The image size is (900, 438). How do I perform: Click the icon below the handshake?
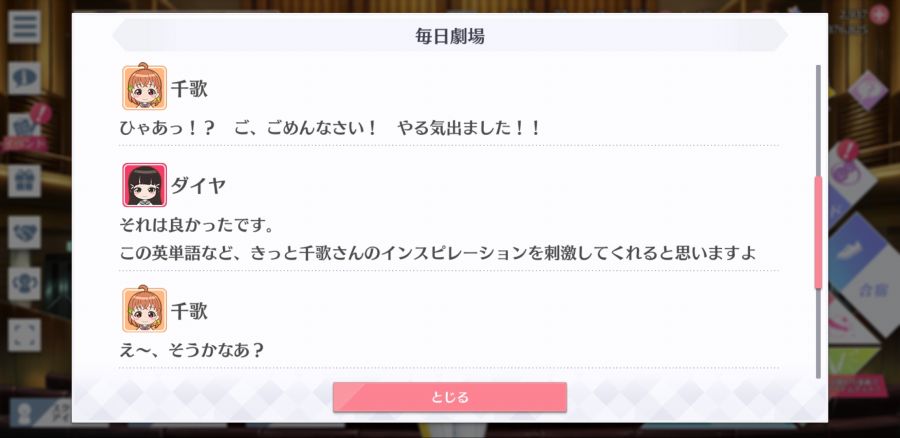[24, 284]
